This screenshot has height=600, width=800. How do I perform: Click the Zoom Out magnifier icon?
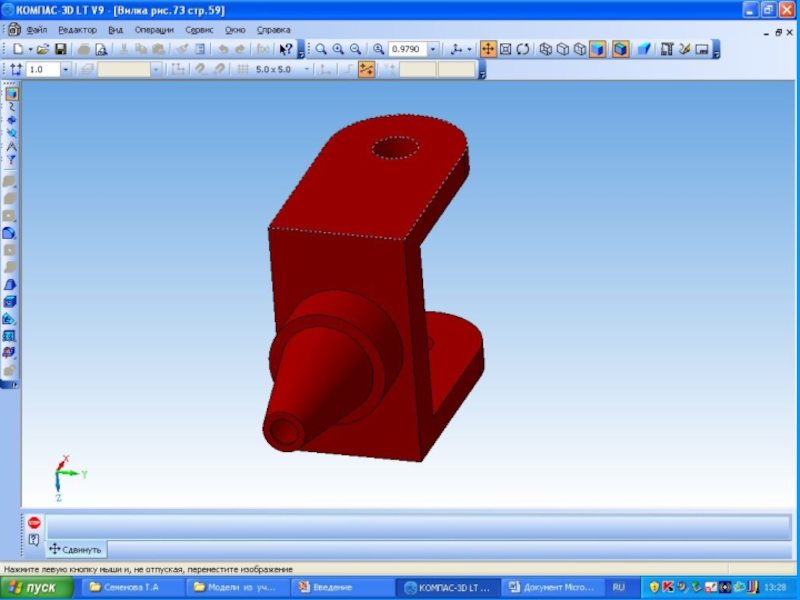(x=355, y=49)
